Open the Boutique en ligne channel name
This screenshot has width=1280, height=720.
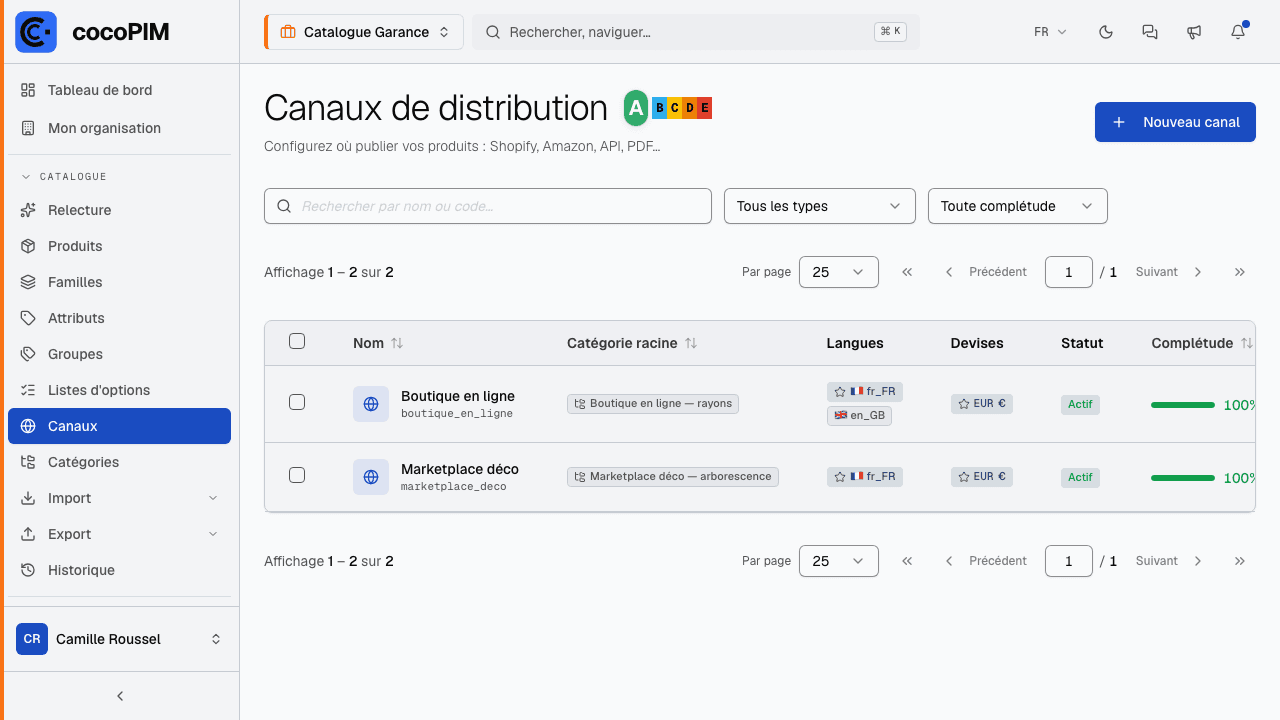(x=458, y=396)
